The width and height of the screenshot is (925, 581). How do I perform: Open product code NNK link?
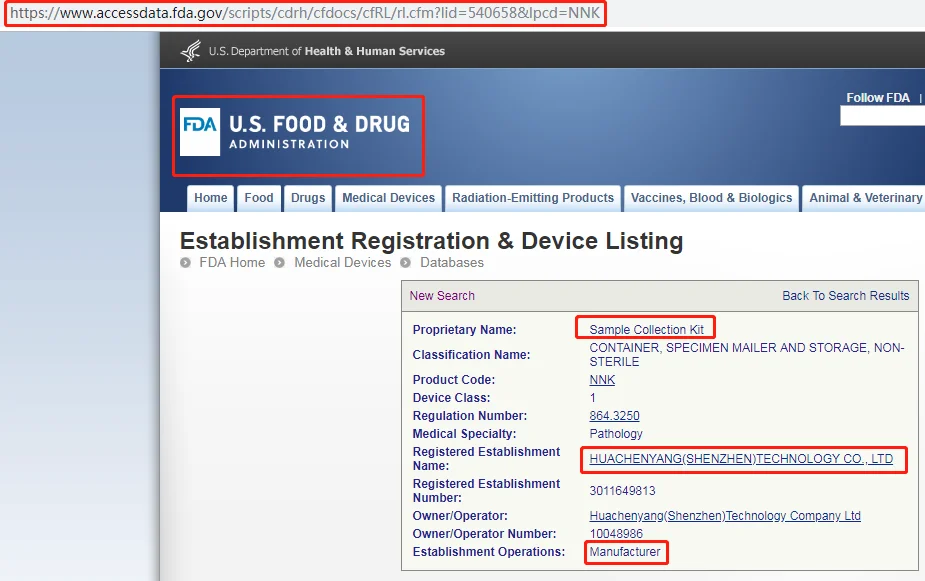point(602,380)
